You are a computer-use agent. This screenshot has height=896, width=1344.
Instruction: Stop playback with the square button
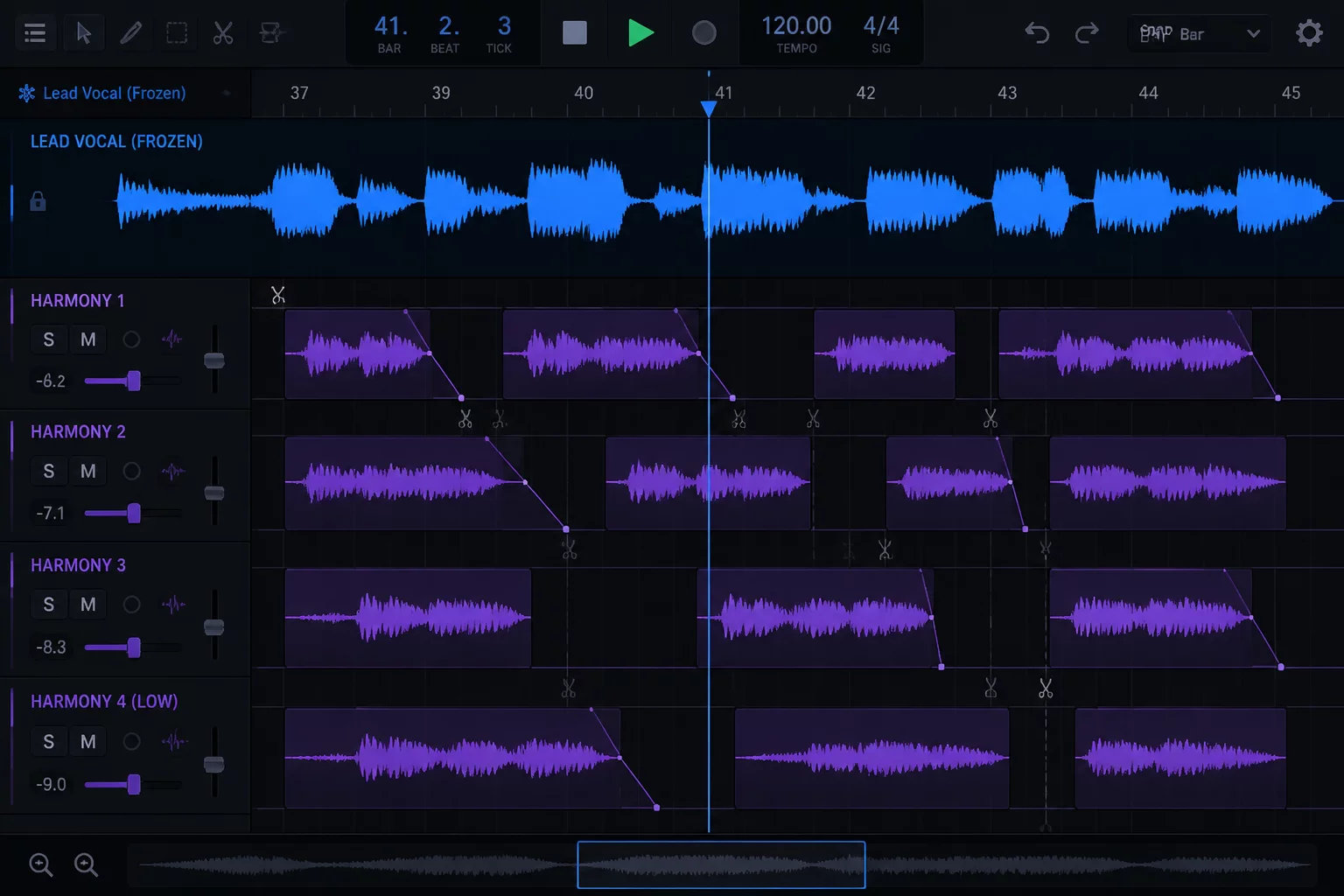point(575,33)
